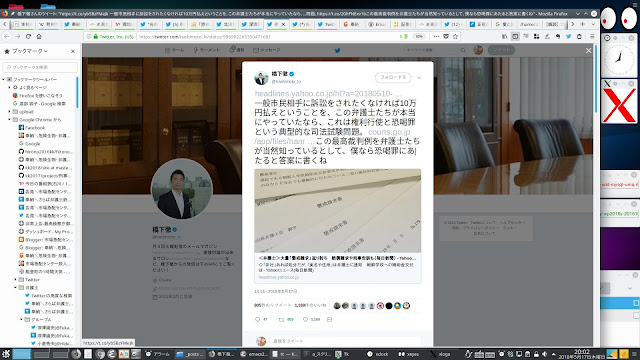Image resolution: width=640 pixels, height=360 pixels.
Task: Open the profile avatar menu in Twitter header
Action: point(478,50)
